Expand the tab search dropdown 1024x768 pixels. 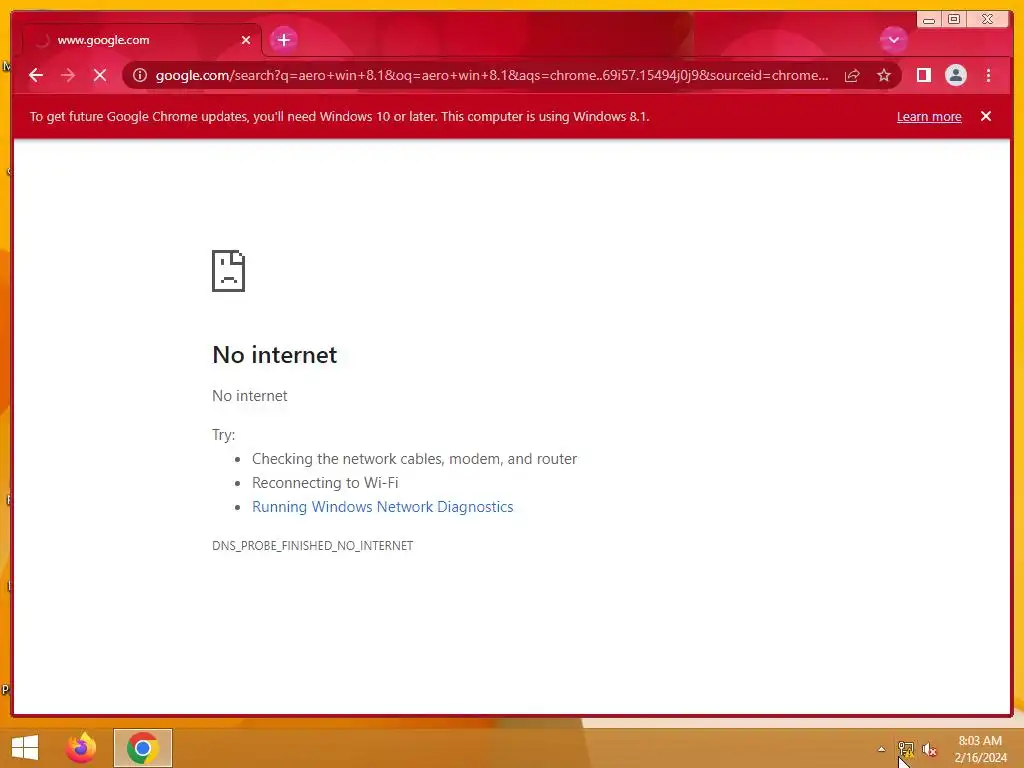[x=893, y=40]
